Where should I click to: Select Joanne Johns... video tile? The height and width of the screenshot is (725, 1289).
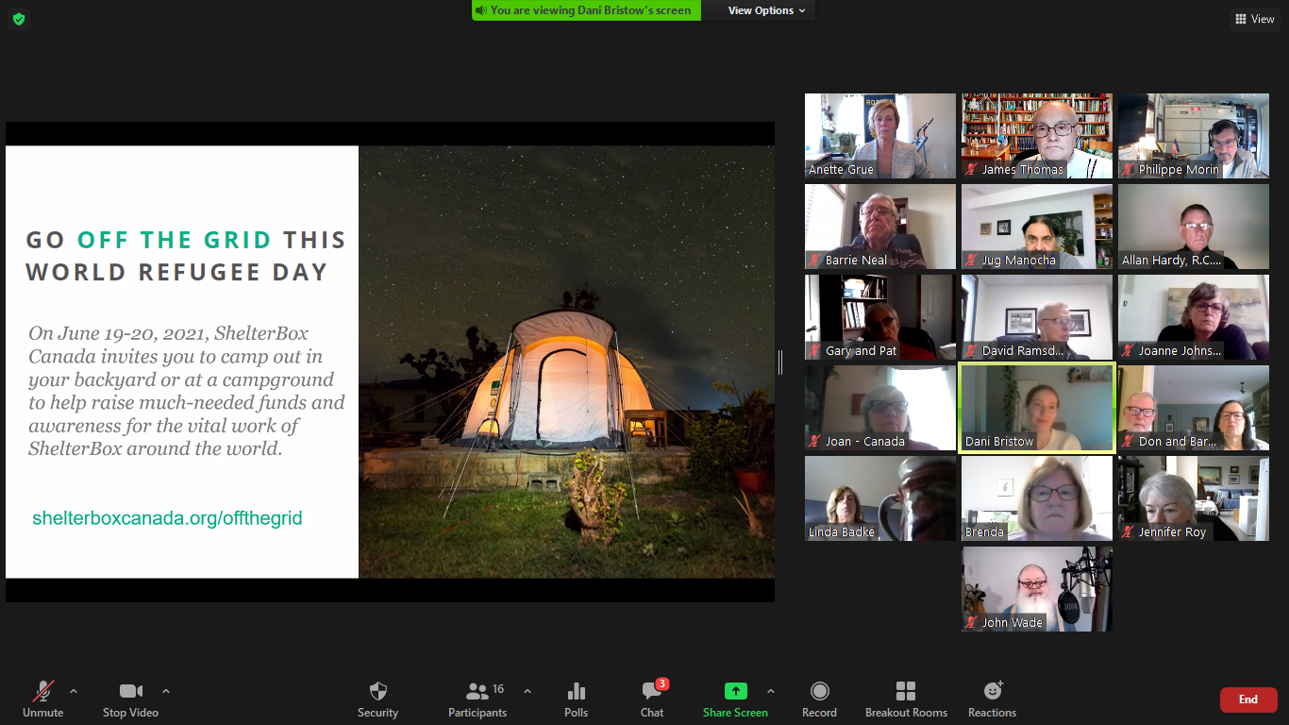pyautogui.click(x=1193, y=317)
